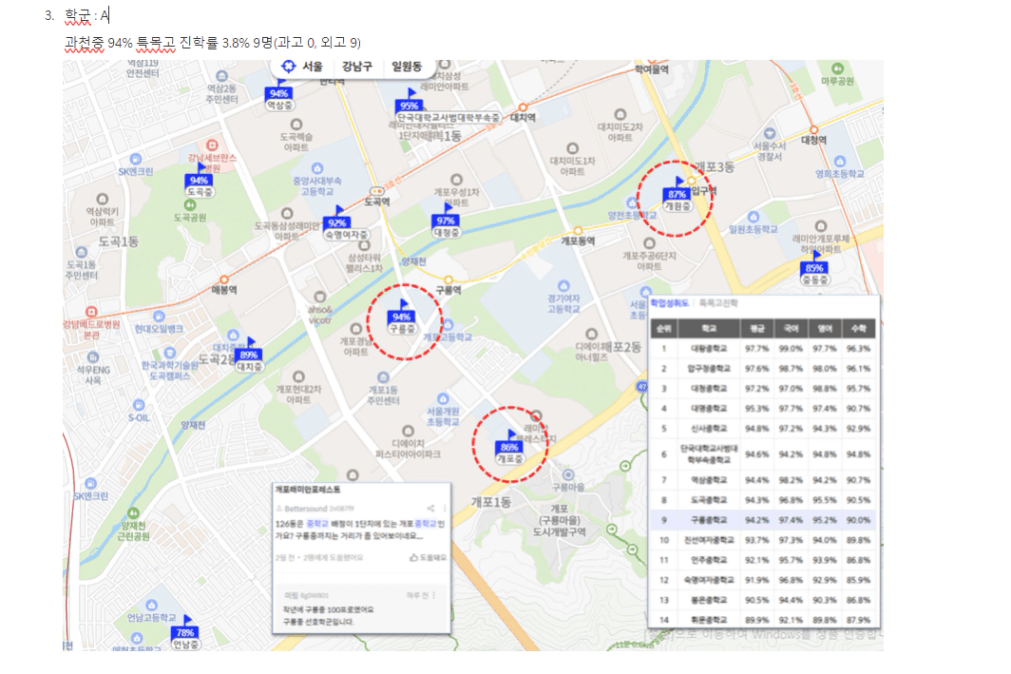Click the 대청역 subway station marker

pyautogui.click(x=814, y=130)
